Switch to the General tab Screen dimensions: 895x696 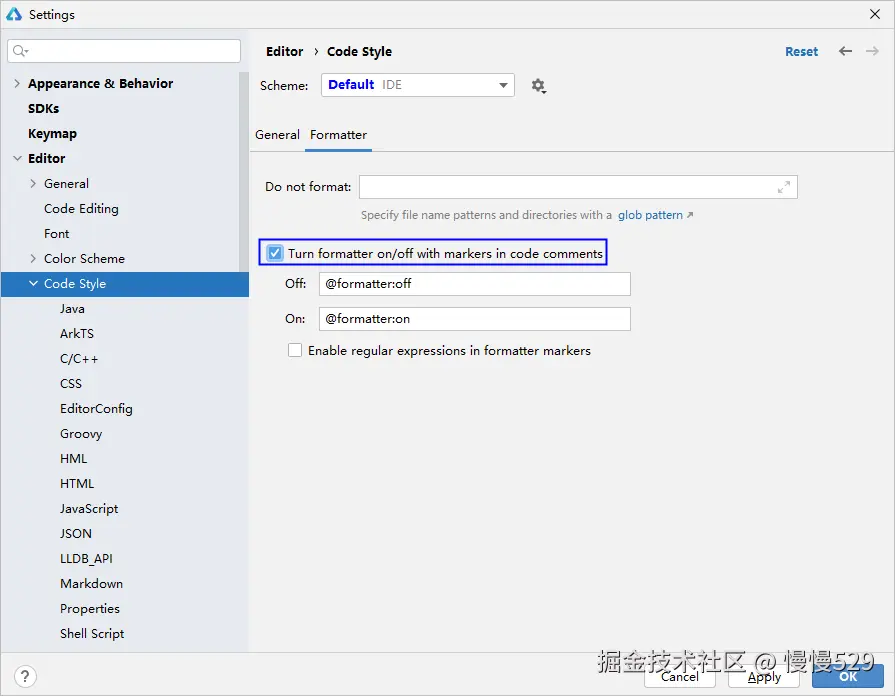277,135
